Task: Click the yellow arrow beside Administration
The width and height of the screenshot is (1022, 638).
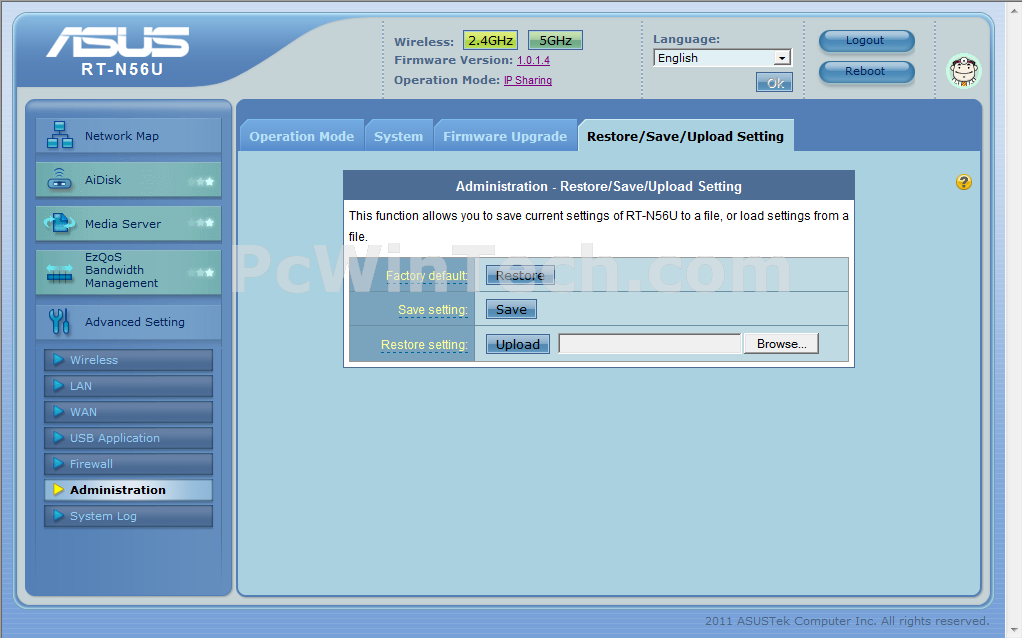Action: tap(58, 490)
